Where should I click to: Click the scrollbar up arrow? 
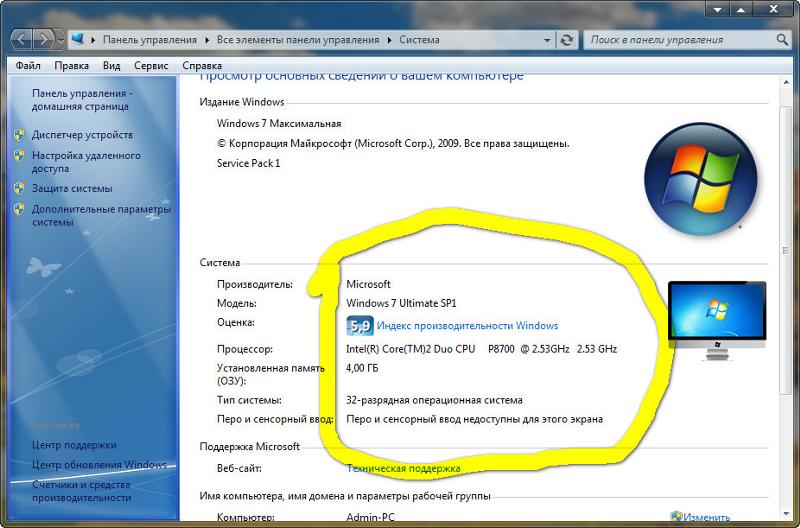786,82
